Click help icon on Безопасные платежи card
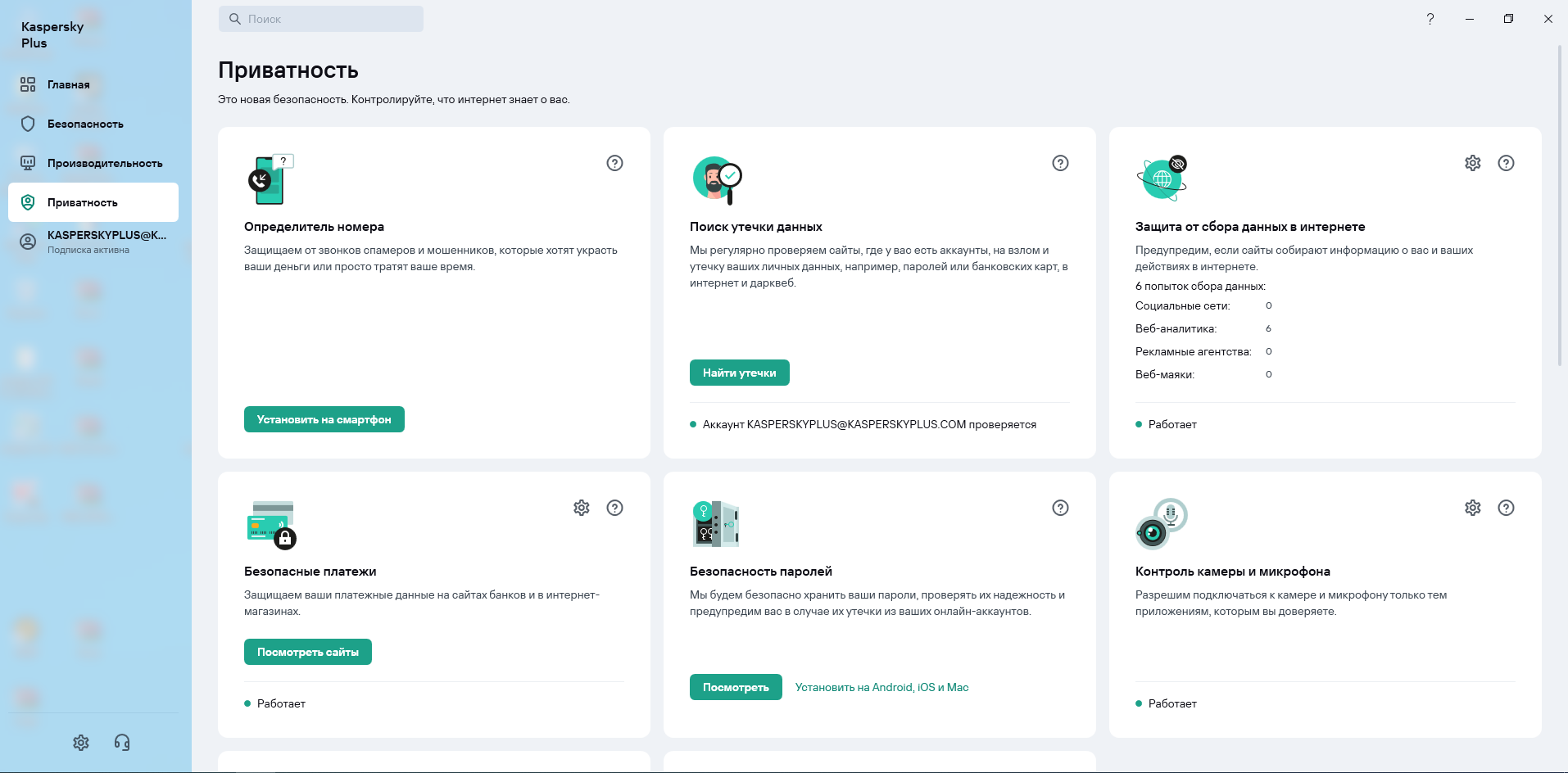Screen dimensions: 1568x773 (614, 508)
